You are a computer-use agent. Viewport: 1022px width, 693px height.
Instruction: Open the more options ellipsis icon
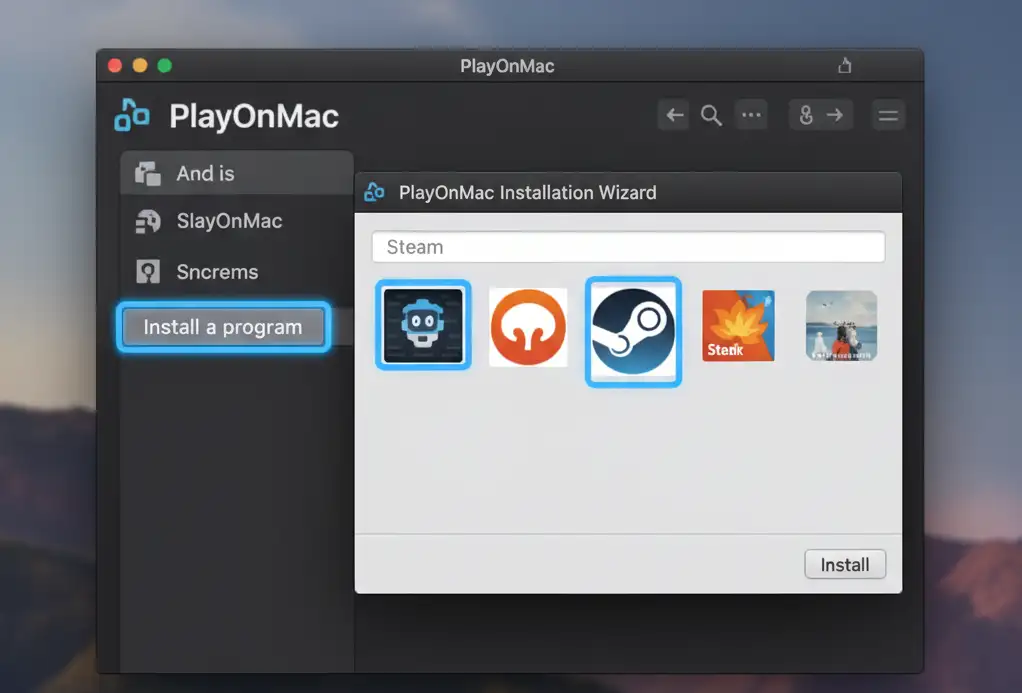click(x=751, y=114)
